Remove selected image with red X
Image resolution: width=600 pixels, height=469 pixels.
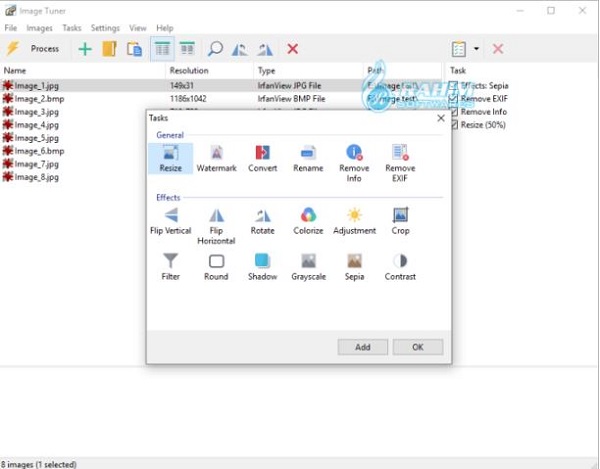click(293, 49)
